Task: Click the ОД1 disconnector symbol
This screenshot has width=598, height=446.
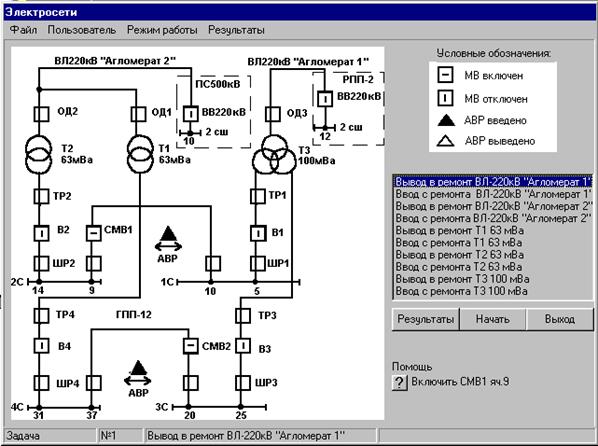Action: point(138,114)
